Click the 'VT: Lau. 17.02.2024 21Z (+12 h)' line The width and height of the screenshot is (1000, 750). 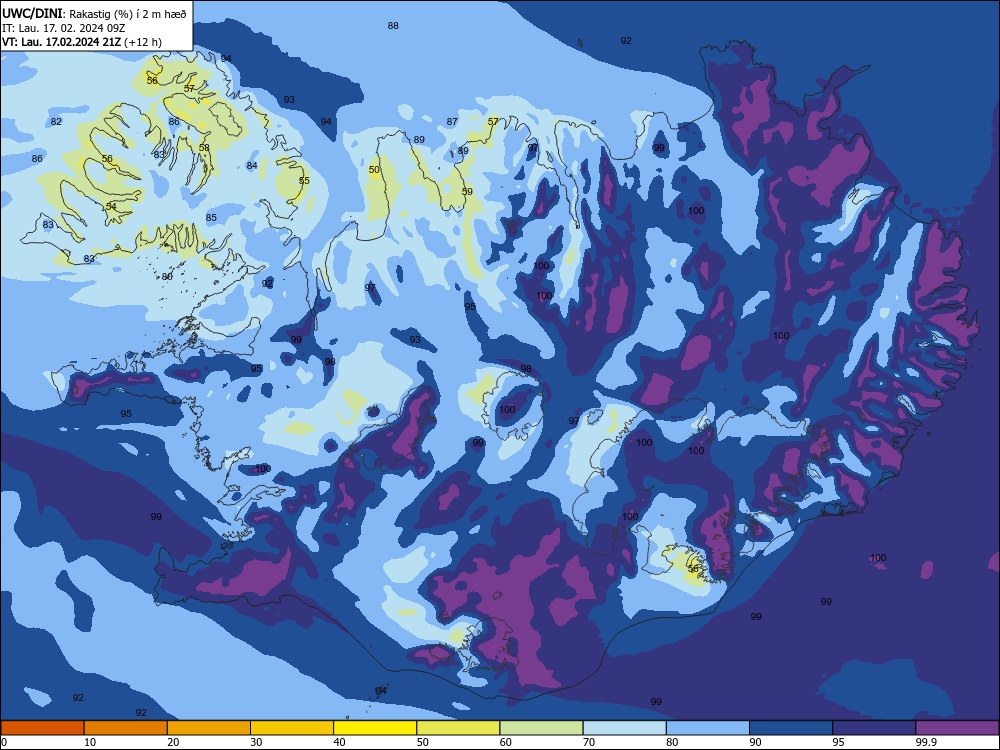(82, 42)
